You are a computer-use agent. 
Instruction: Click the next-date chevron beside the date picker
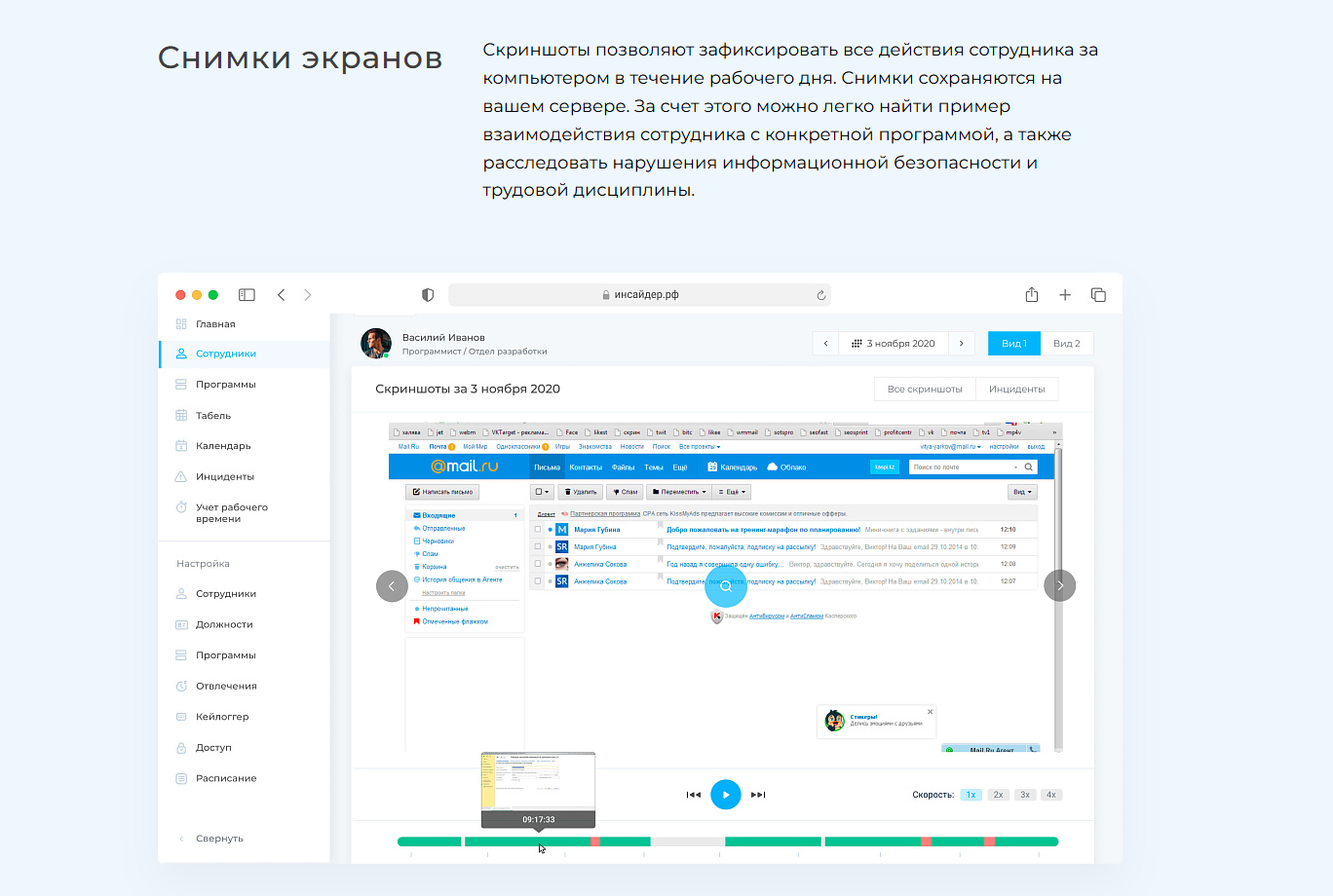[962, 343]
